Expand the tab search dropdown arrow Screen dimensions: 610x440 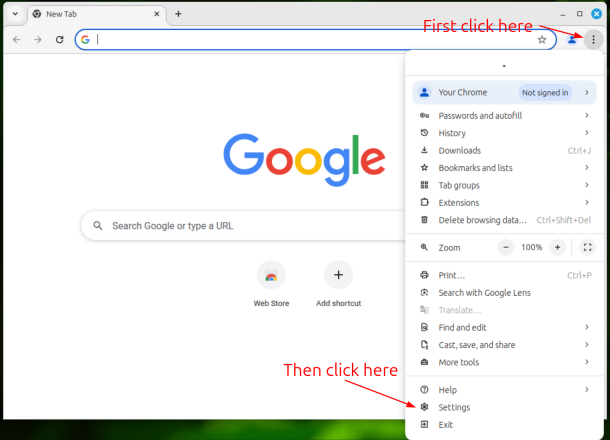pyautogui.click(x=15, y=14)
